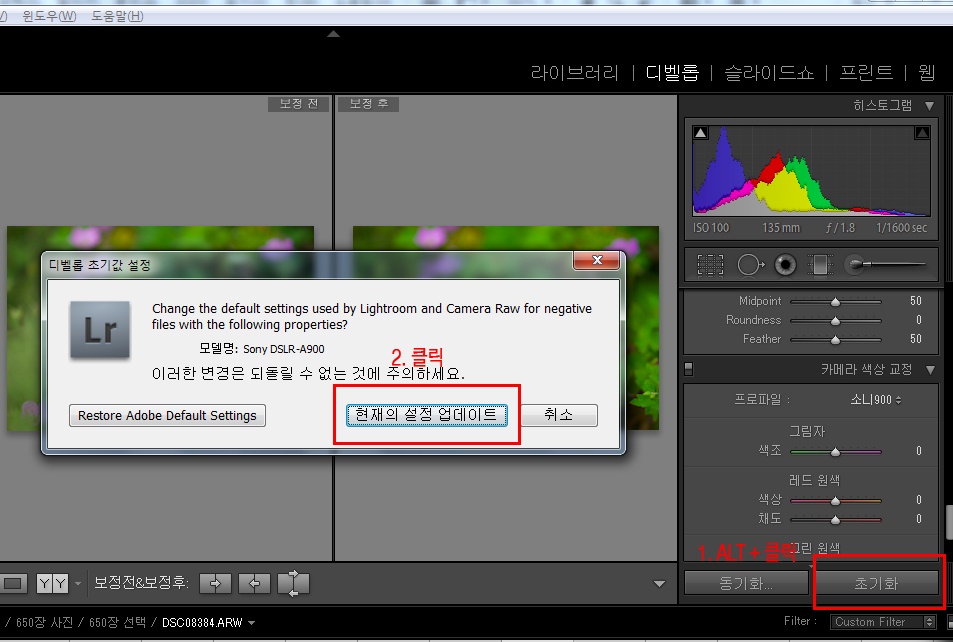Viewport: 953px width, 642px height.
Task: Collapse the 히스토그램 panel
Action: 929,105
